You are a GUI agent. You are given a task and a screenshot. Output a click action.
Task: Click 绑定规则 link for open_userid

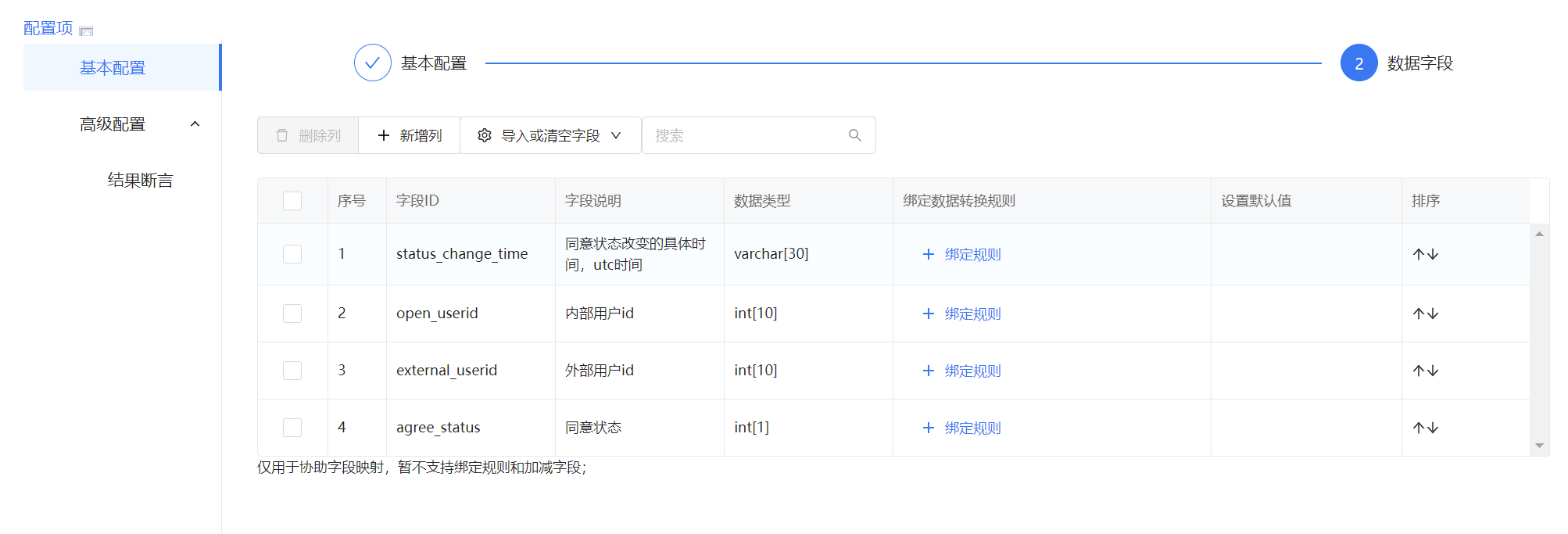972,314
